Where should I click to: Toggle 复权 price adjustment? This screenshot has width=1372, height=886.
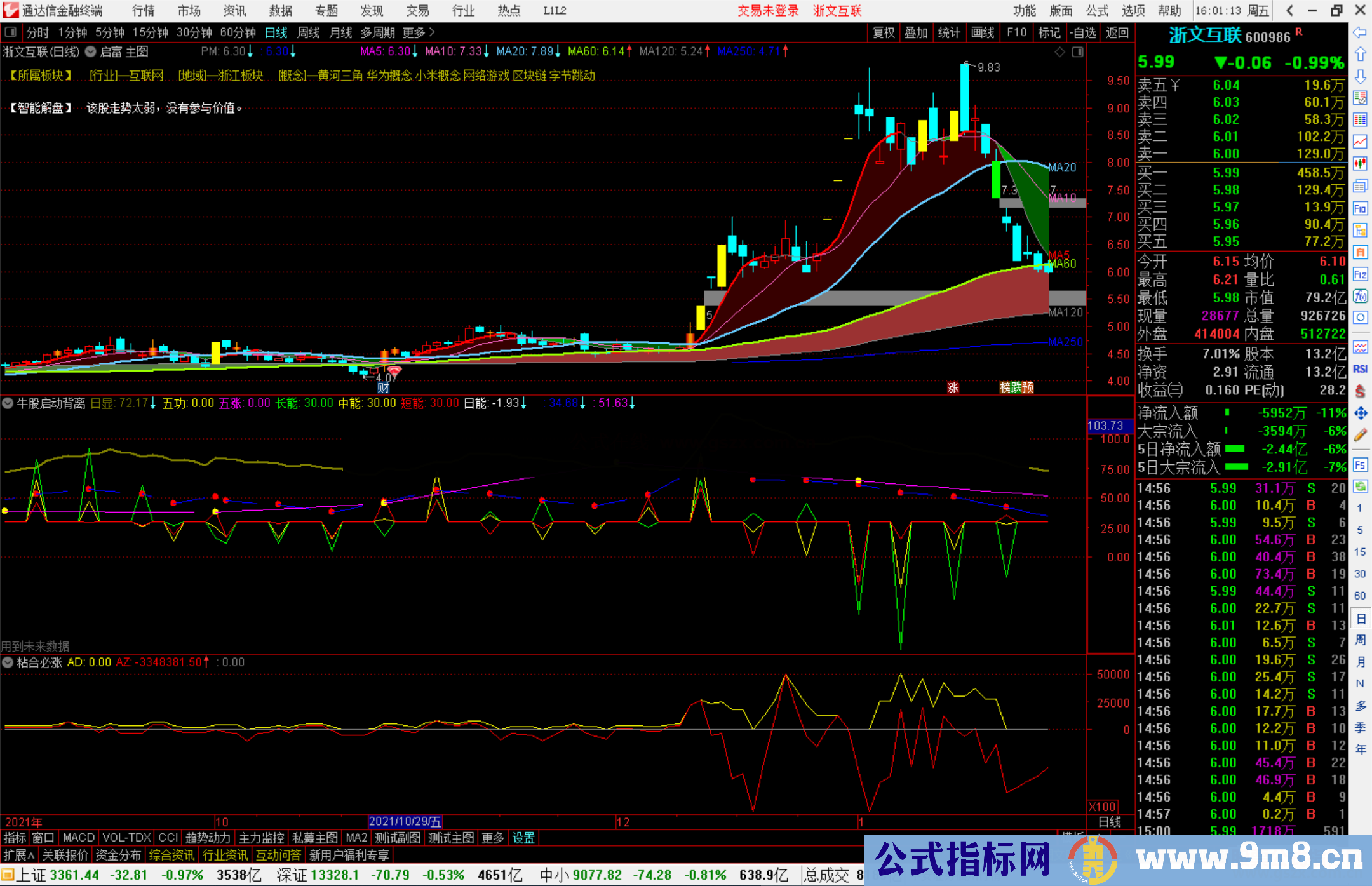point(883,32)
